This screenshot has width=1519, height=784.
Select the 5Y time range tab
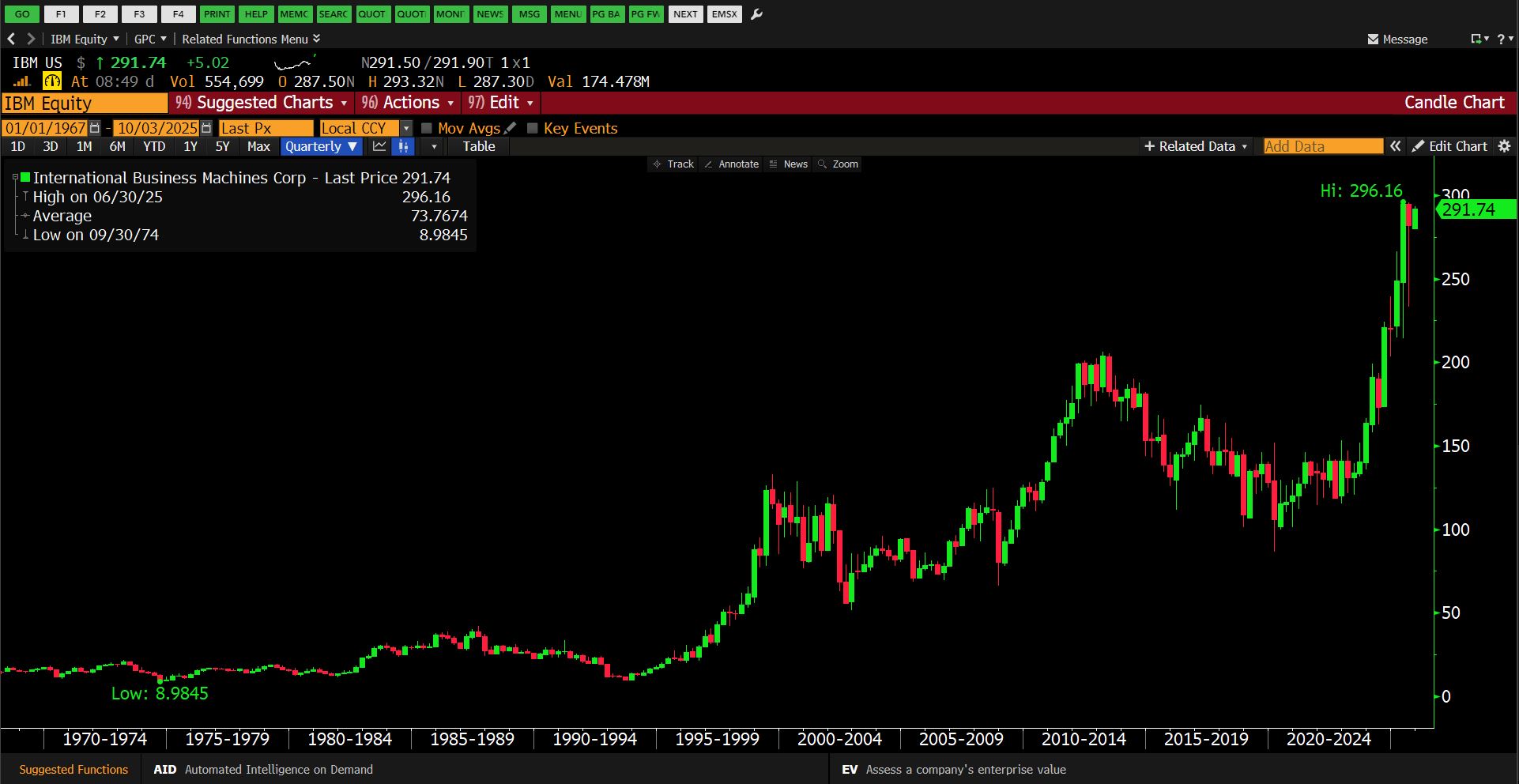coord(222,146)
